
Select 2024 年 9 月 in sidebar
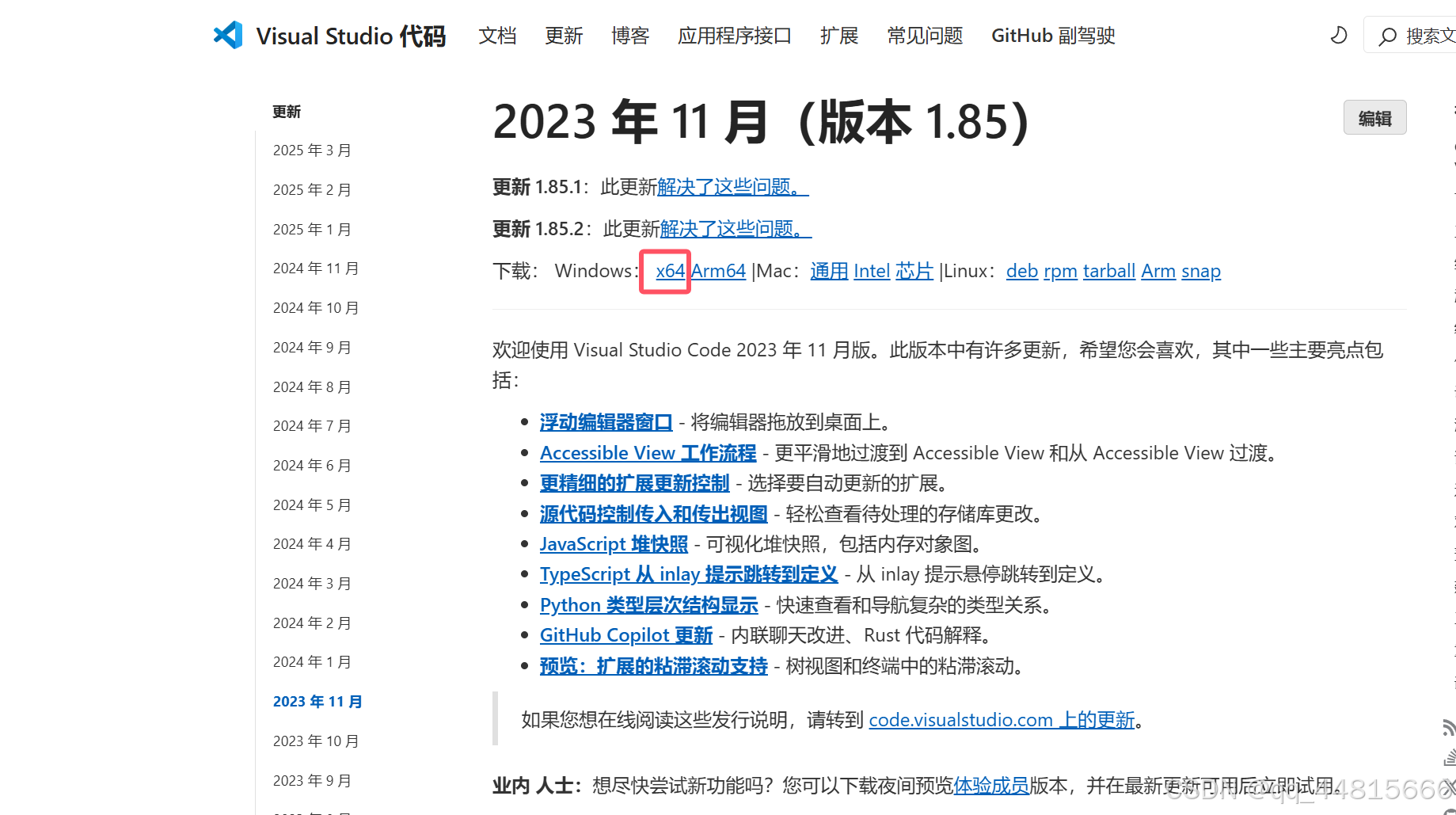coord(312,348)
